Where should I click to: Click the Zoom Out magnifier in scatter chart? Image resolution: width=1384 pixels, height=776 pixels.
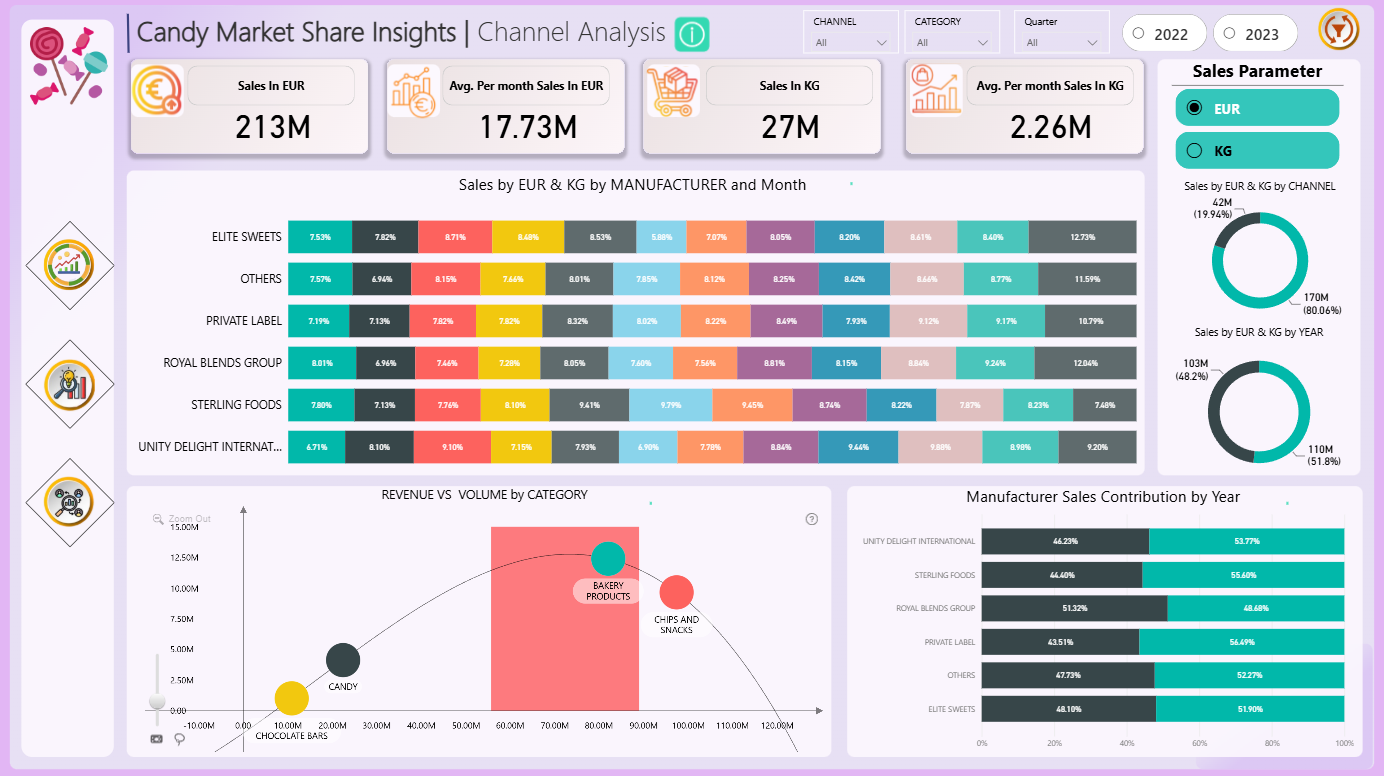[158, 519]
